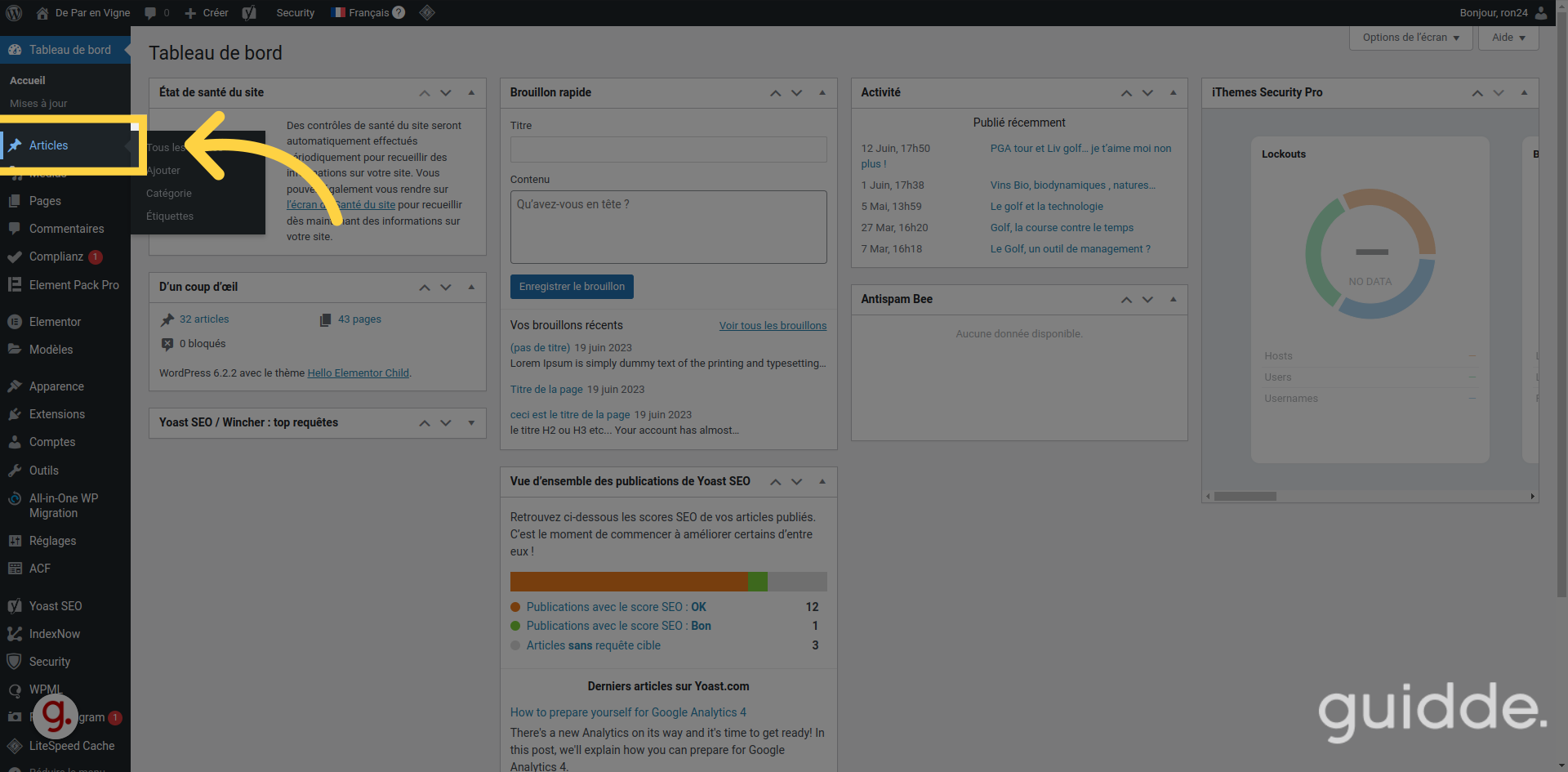Viewport: 1568px width, 772px height.
Task: Click the Elementor sidebar icon
Action: click(14, 322)
